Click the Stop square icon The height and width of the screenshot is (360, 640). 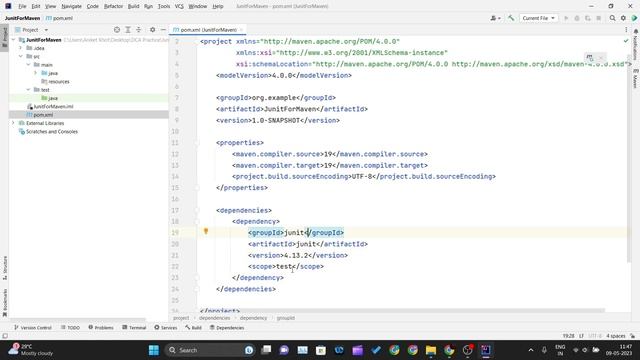tap(598, 18)
